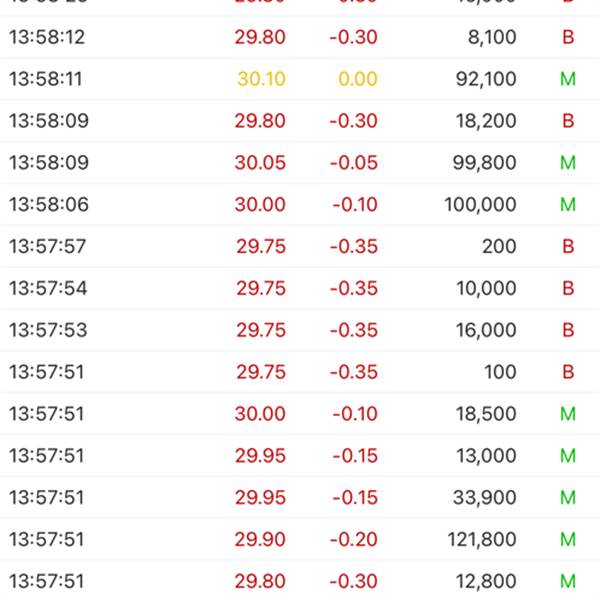Select the 13,000 volume entry
The image size is (600, 600).
484,456
